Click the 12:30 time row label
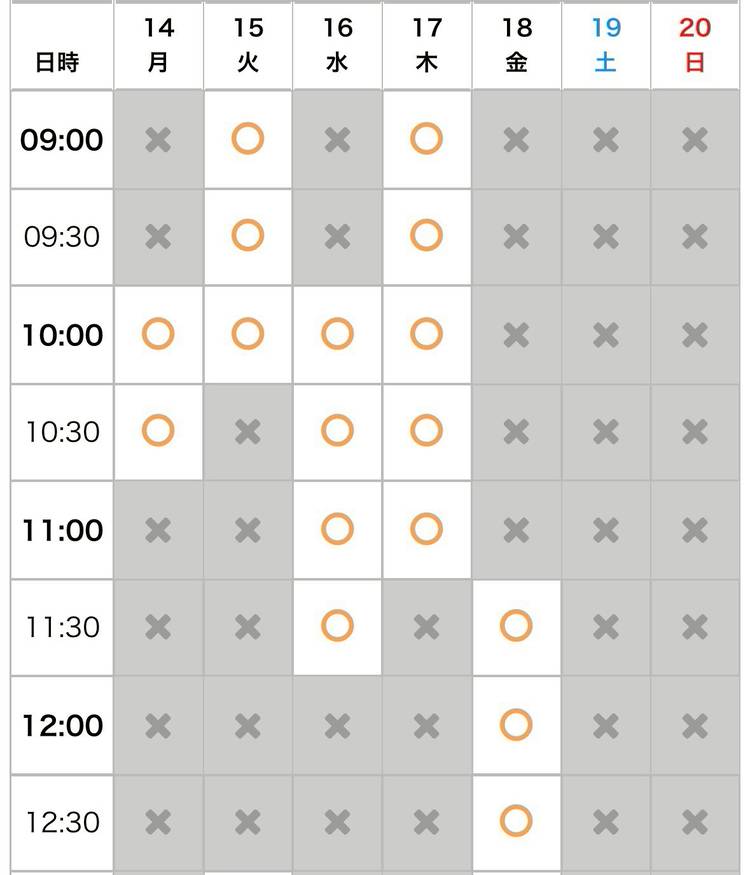The image size is (750, 875). (x=62, y=823)
